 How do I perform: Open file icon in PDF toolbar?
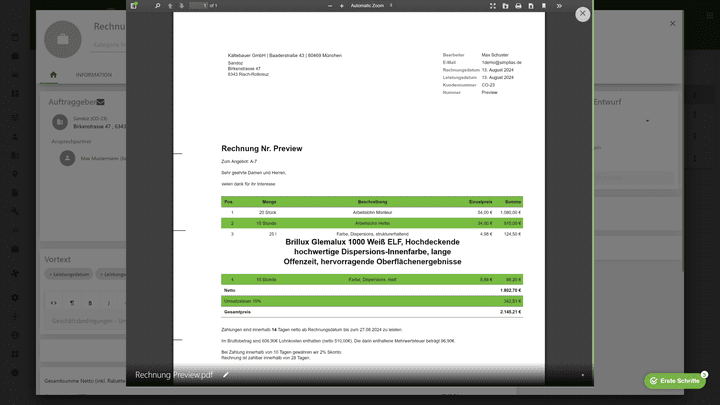tap(505, 6)
